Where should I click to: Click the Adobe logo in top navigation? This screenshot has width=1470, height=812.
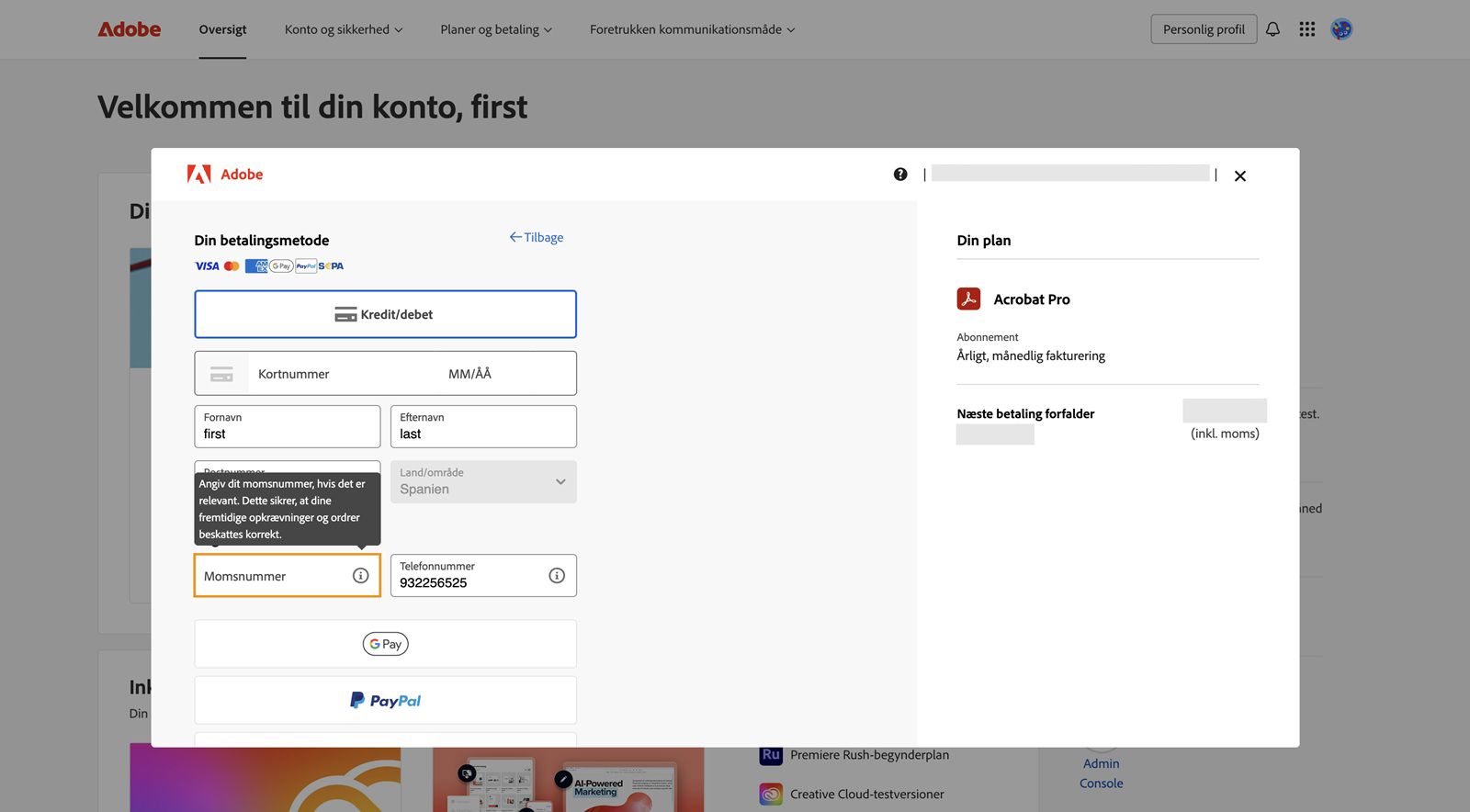130,29
